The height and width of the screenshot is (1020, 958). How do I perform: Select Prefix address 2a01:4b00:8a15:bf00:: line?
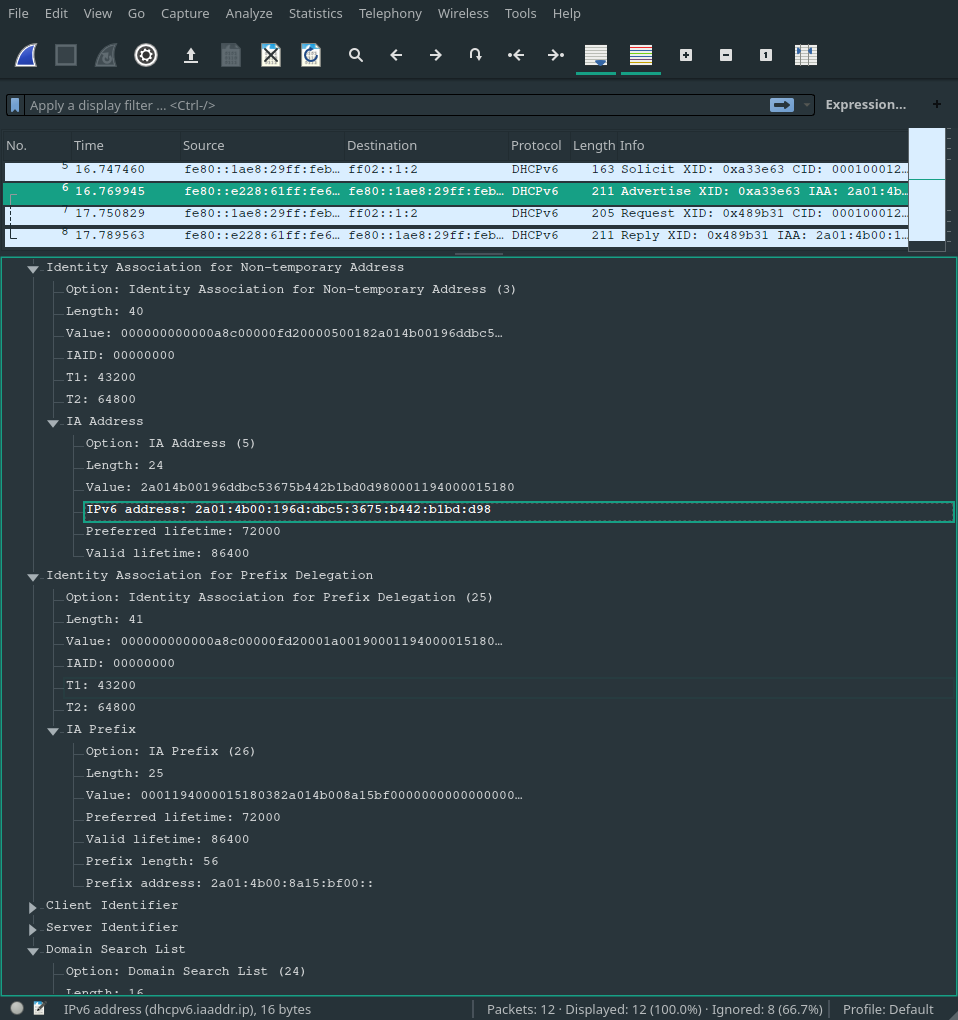click(x=230, y=883)
